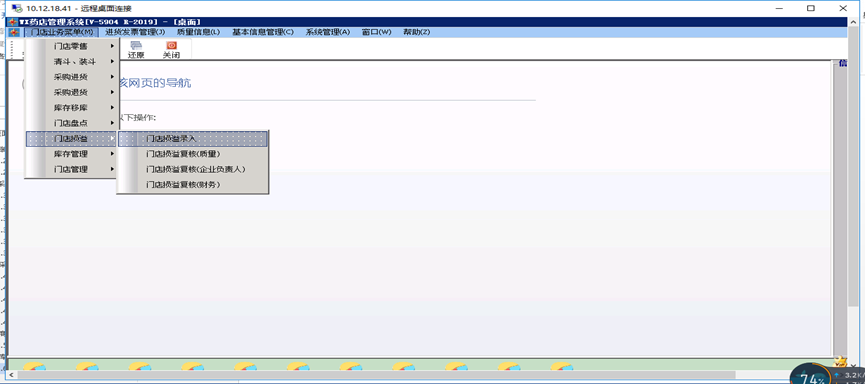Expand the 采购进货 submenu
865x384 pixels.
point(72,77)
